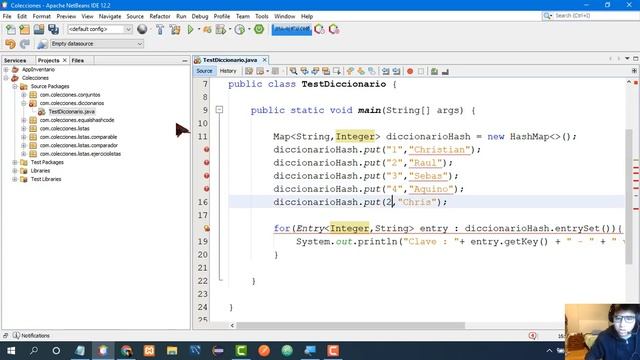The width and height of the screenshot is (640, 360).
Task: Click the Build Project hammer icon
Action: click(160, 29)
